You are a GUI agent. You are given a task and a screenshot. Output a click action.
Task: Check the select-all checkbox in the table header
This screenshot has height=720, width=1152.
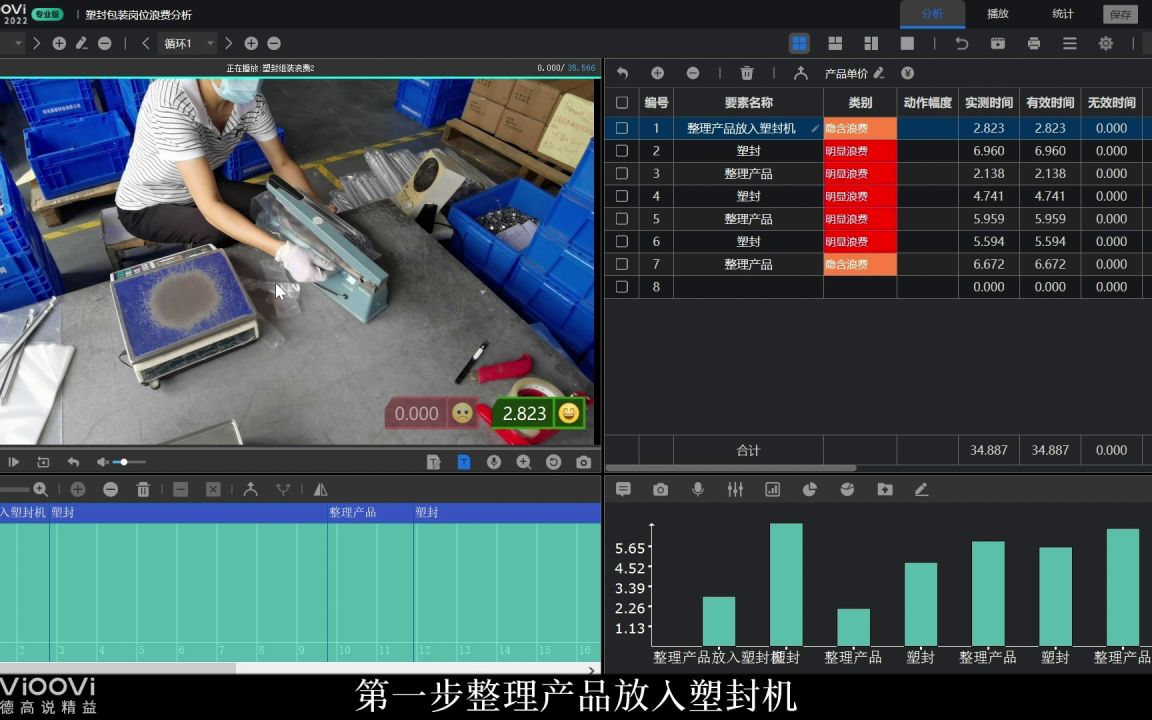point(622,101)
